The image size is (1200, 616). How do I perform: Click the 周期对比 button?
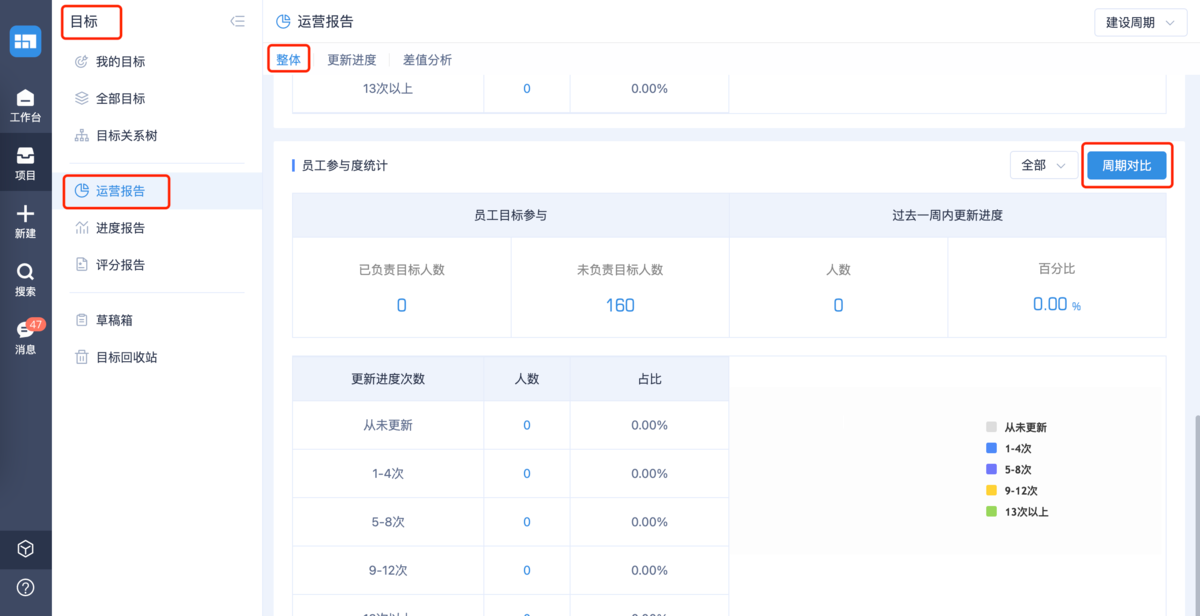[x=1126, y=166]
